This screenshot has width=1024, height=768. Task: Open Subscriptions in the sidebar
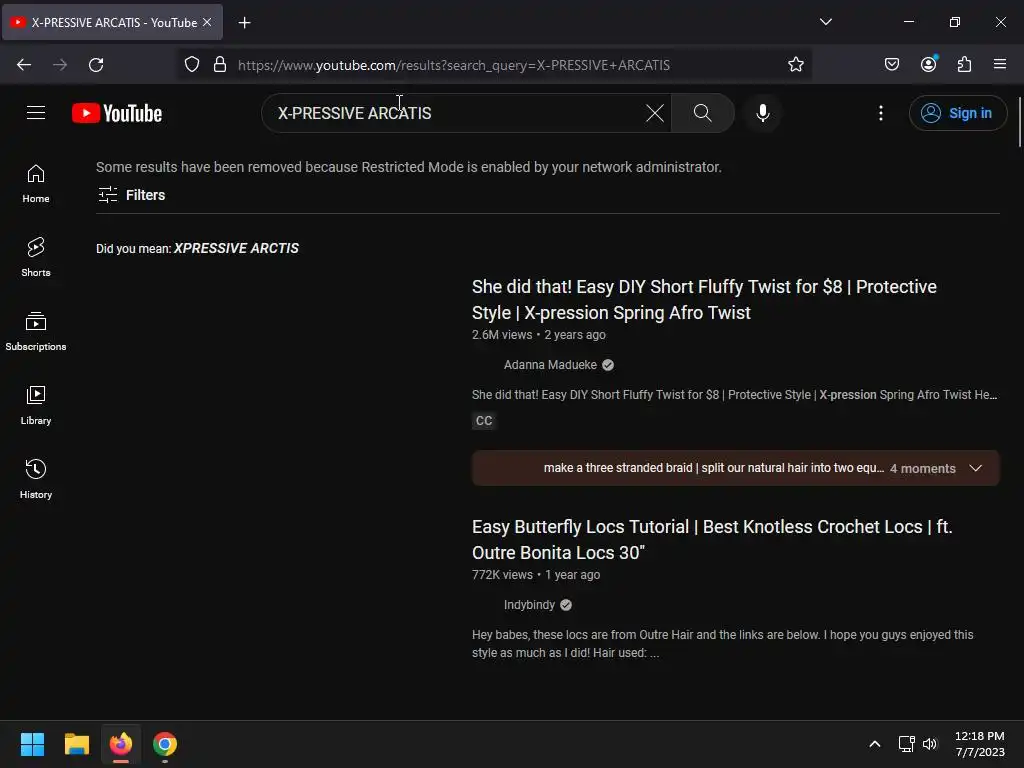click(36, 331)
